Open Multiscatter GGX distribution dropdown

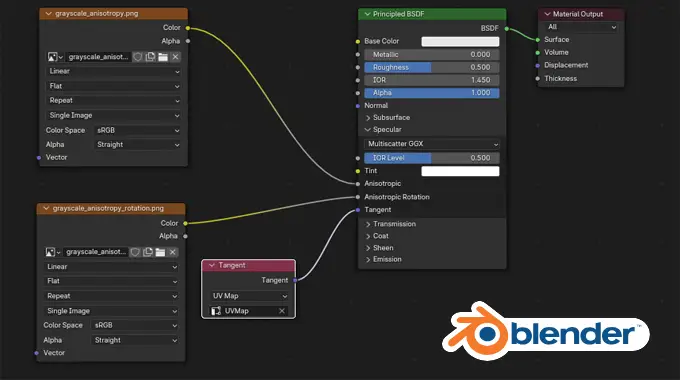click(432, 144)
